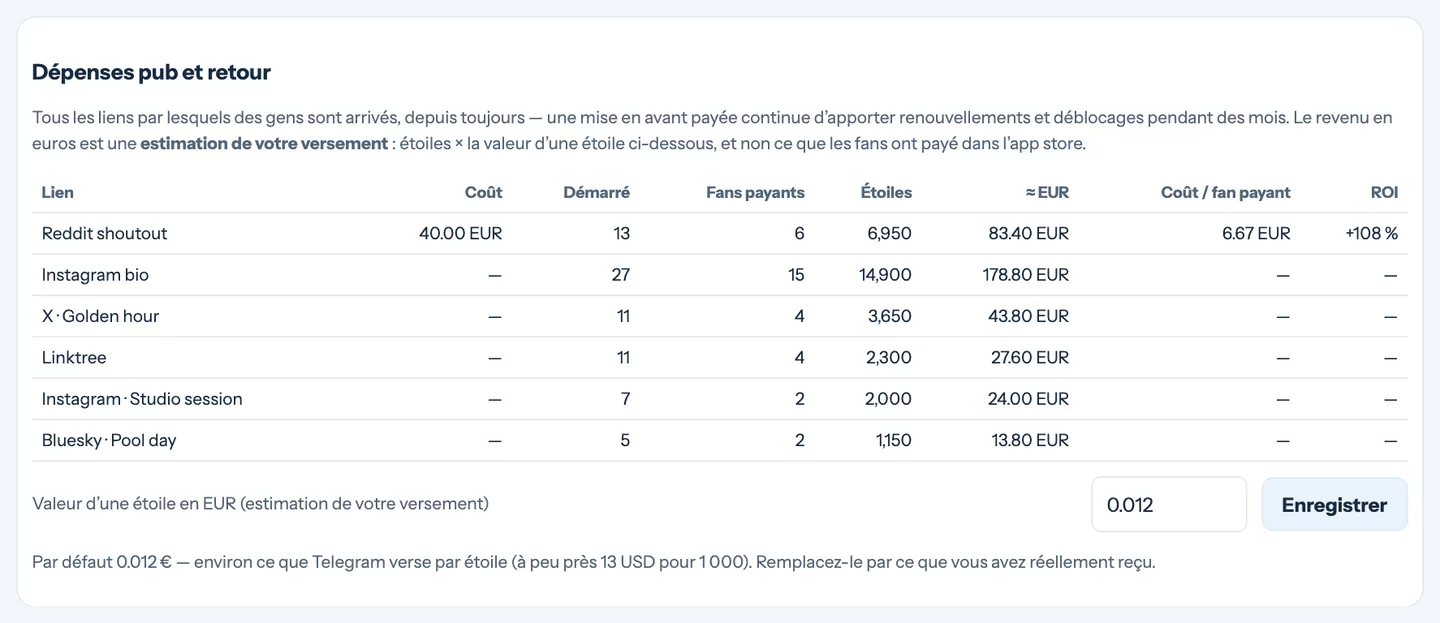This screenshot has height=623, width=1440.
Task: Click the 27 started count for Instagram bio
Action: [x=620, y=275]
